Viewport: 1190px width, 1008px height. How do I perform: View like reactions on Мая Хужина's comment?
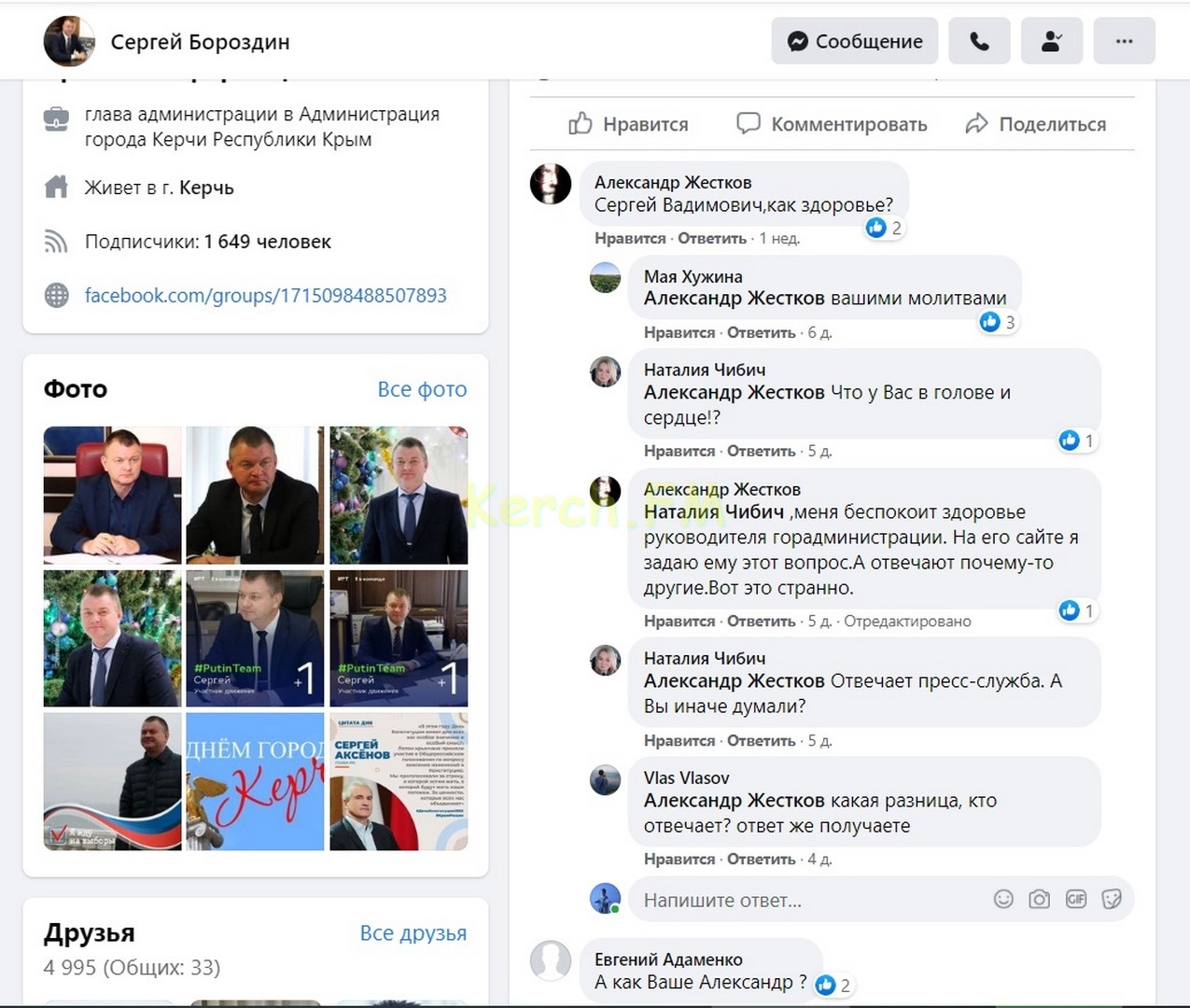tap(998, 323)
